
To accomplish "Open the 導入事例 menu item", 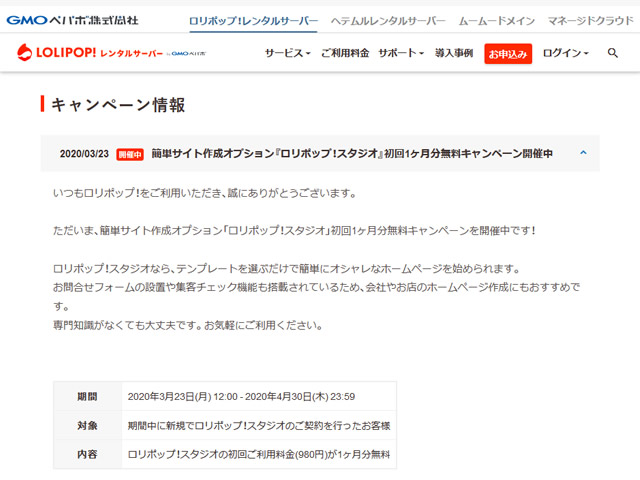I will (x=454, y=53).
